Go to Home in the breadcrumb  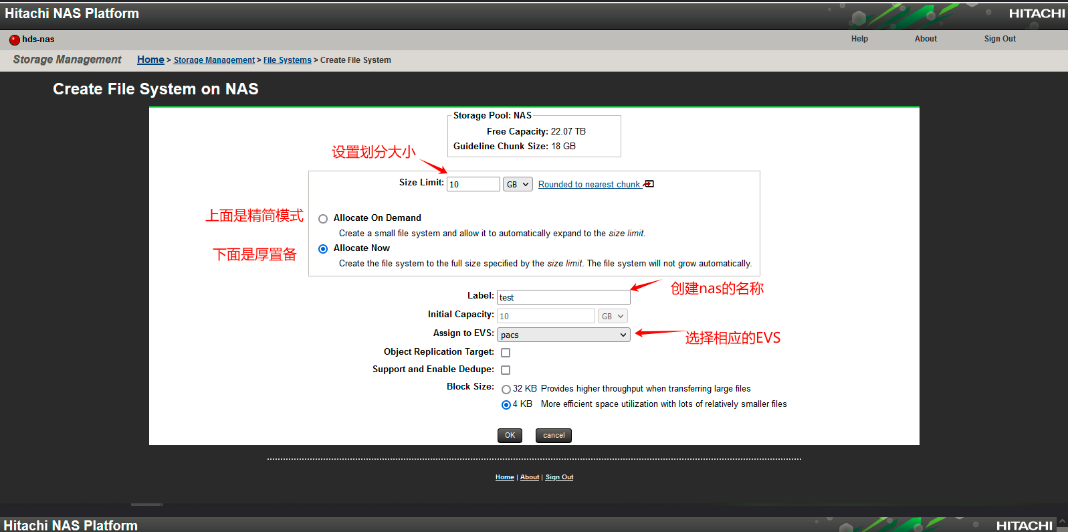tap(151, 60)
